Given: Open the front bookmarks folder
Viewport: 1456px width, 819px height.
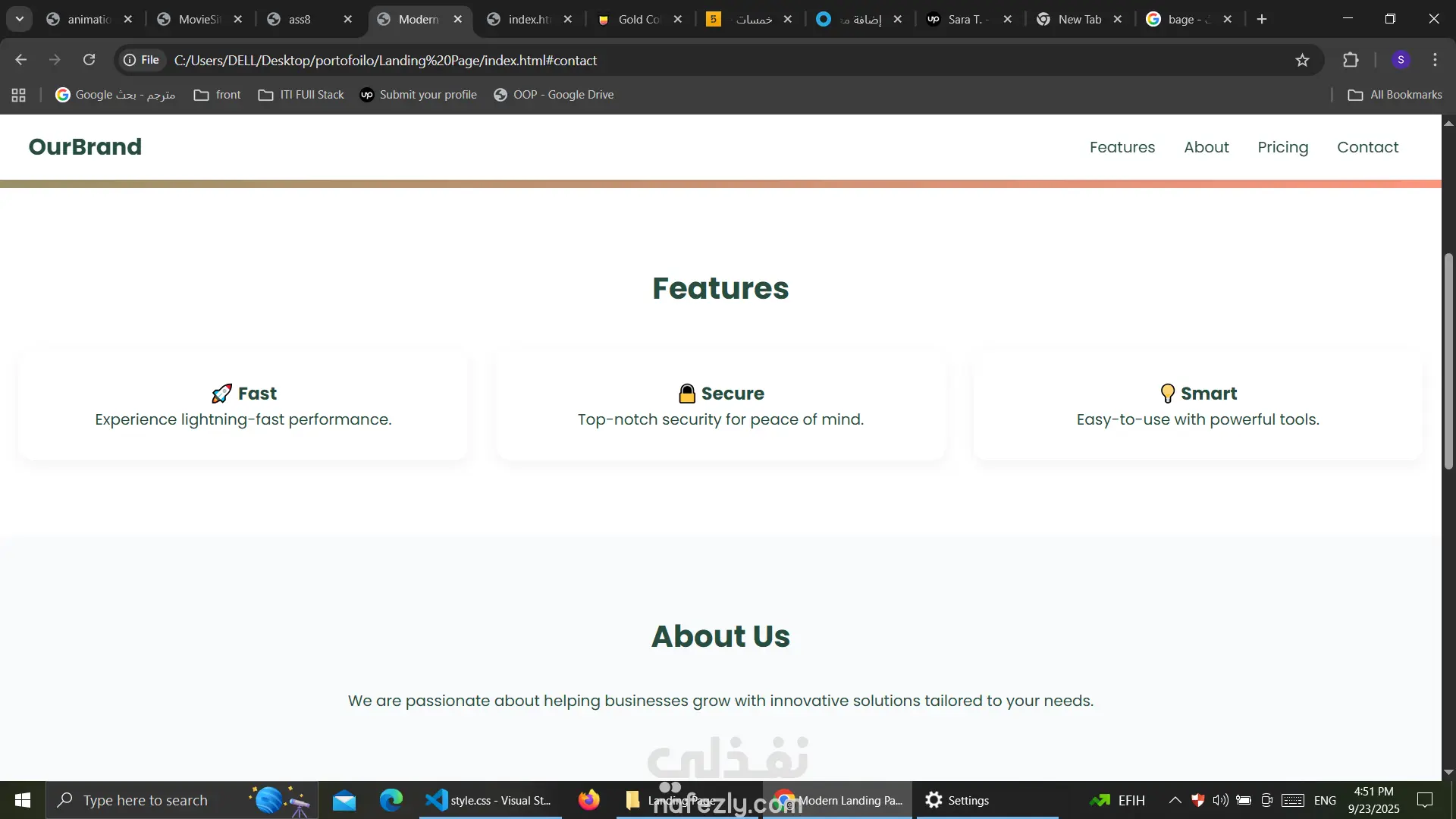Looking at the screenshot, I should coord(218,95).
